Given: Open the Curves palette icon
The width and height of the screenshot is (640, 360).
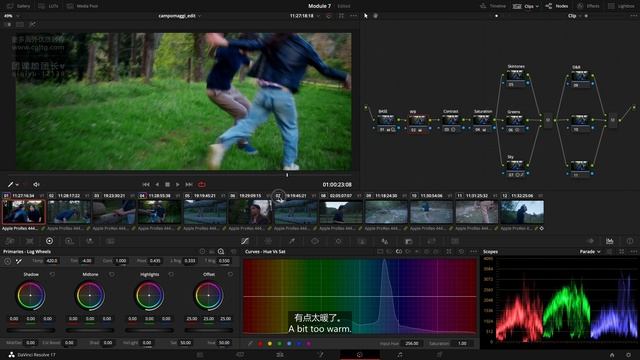Looking at the screenshot, I should [245, 241].
